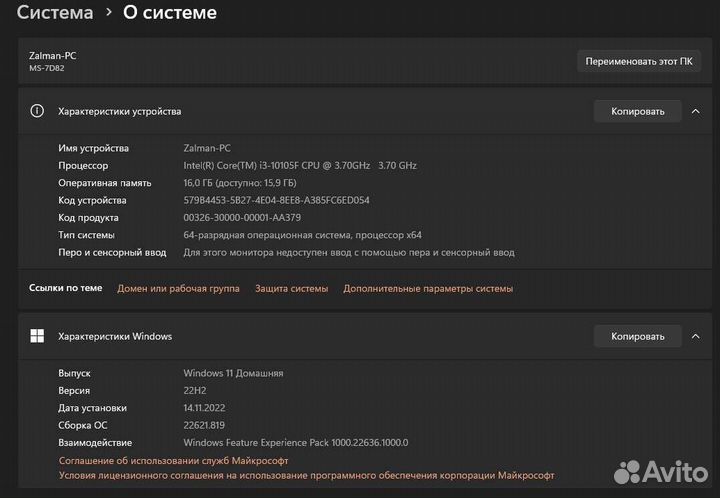The height and width of the screenshot is (498, 720).
Task: Open Дополнительные параметры системы link
Action: [428, 288]
